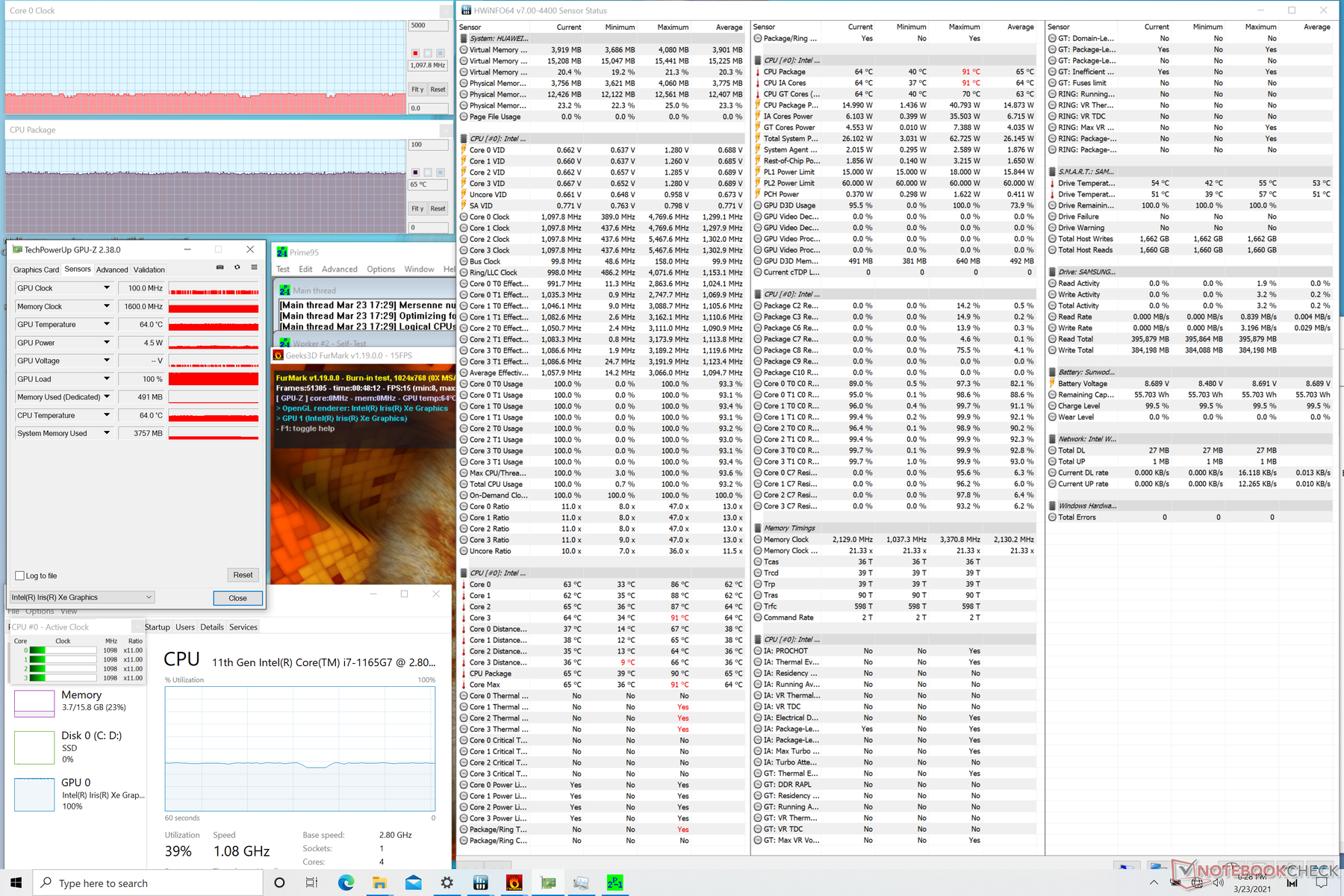Click the red color swatch on Core 0 Clock graph

[415, 53]
